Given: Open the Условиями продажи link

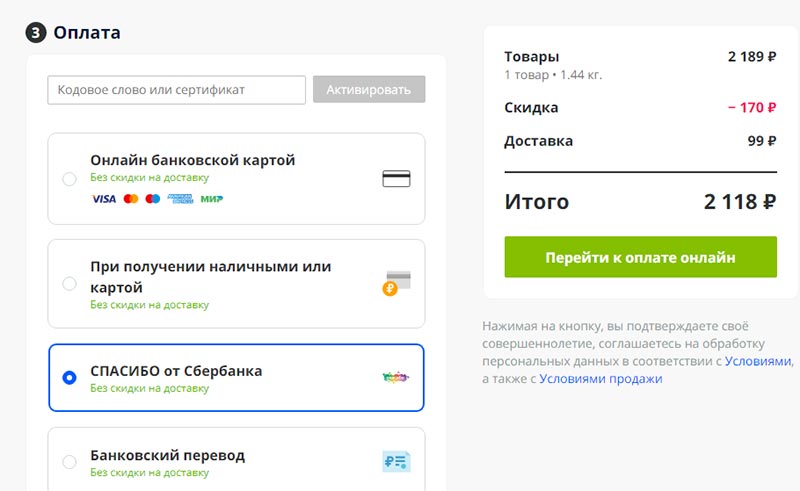Looking at the screenshot, I should 600,379.
